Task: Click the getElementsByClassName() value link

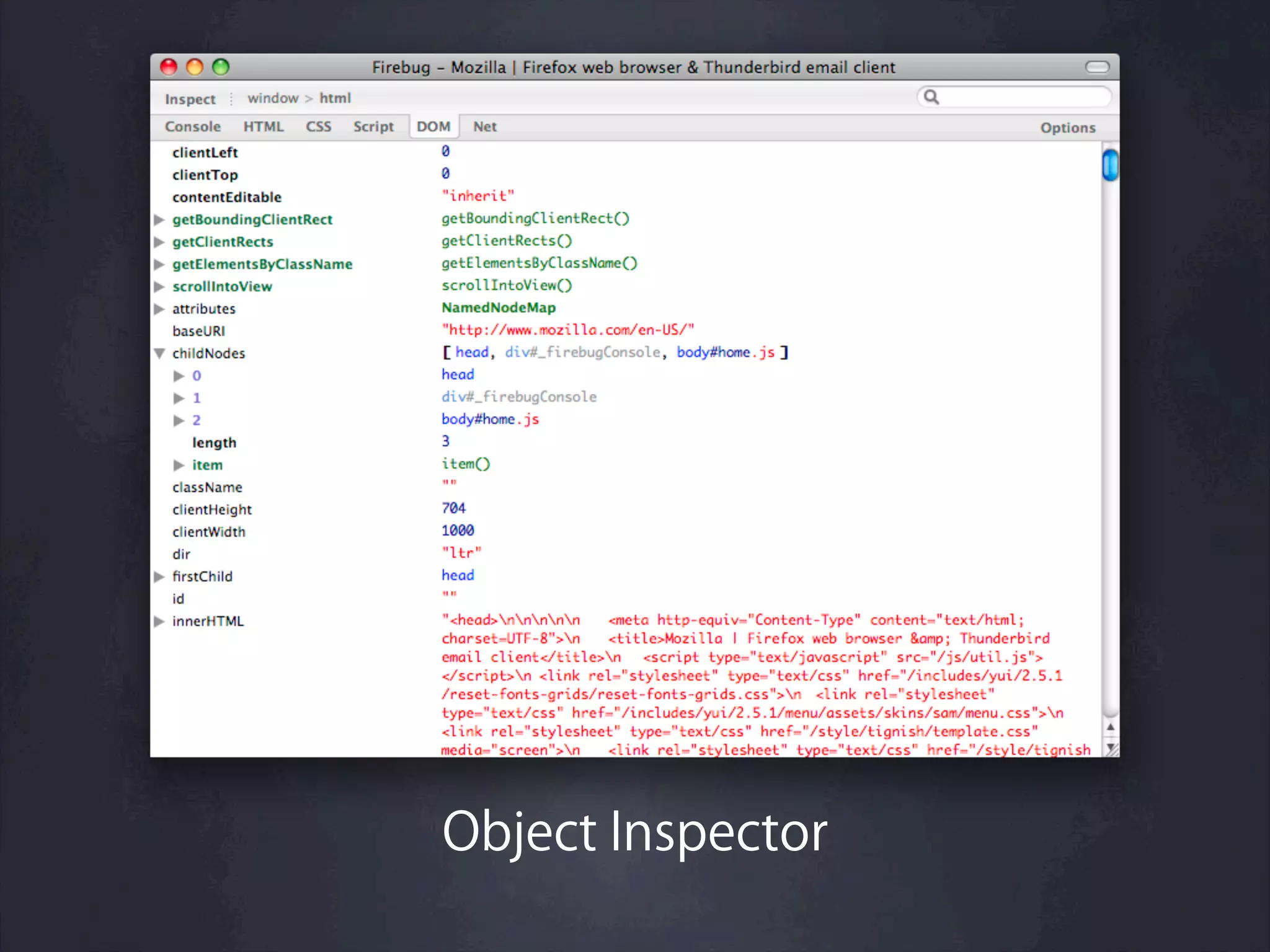Action: (x=540, y=263)
